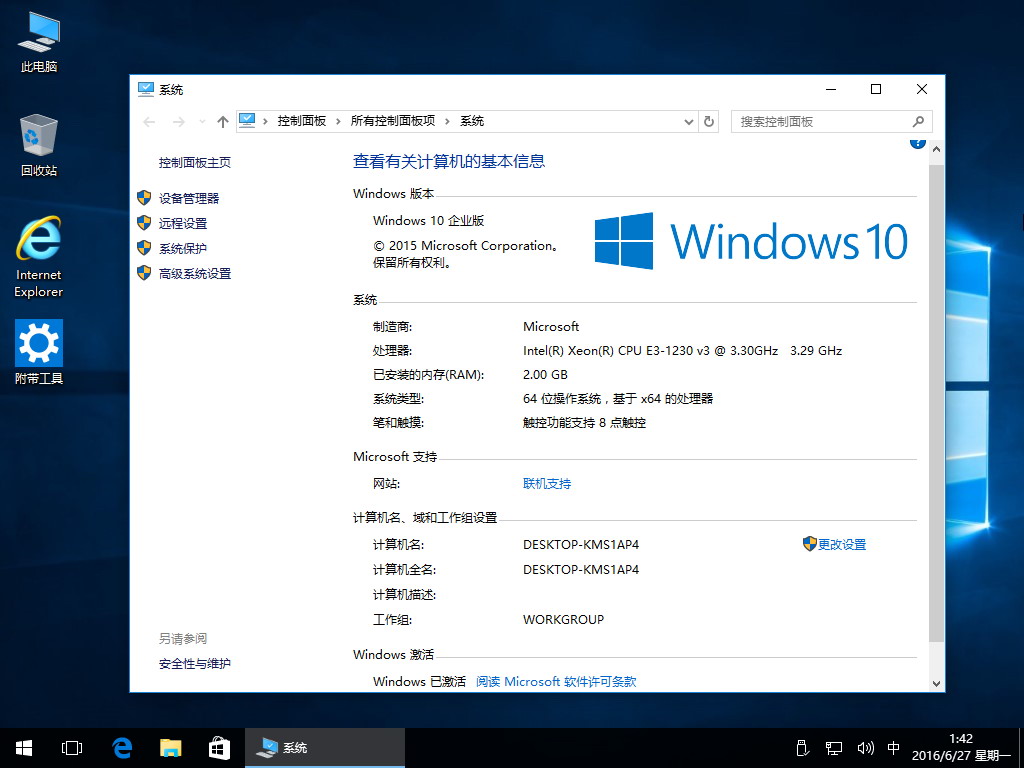
Task: Select the text 'Windows 10 企业版'
Action: pyautogui.click(x=428, y=221)
